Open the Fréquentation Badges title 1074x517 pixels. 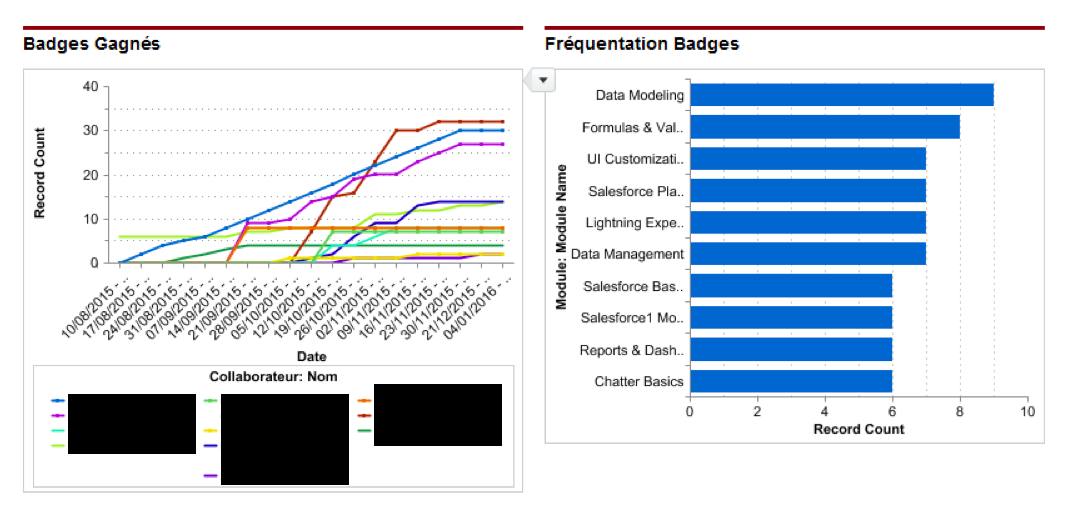pyautogui.click(x=642, y=44)
